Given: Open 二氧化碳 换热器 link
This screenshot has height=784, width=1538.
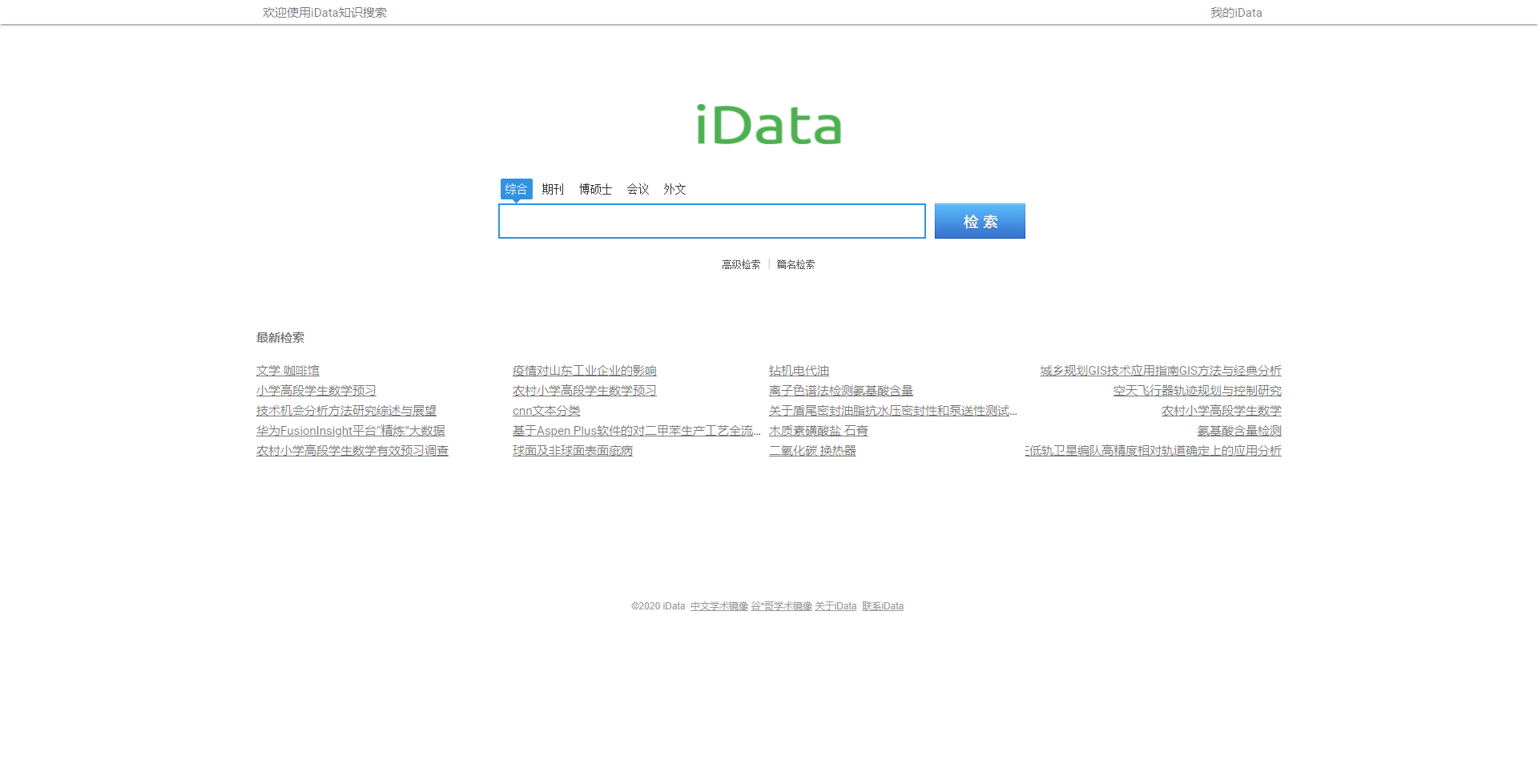Looking at the screenshot, I should [x=812, y=451].
